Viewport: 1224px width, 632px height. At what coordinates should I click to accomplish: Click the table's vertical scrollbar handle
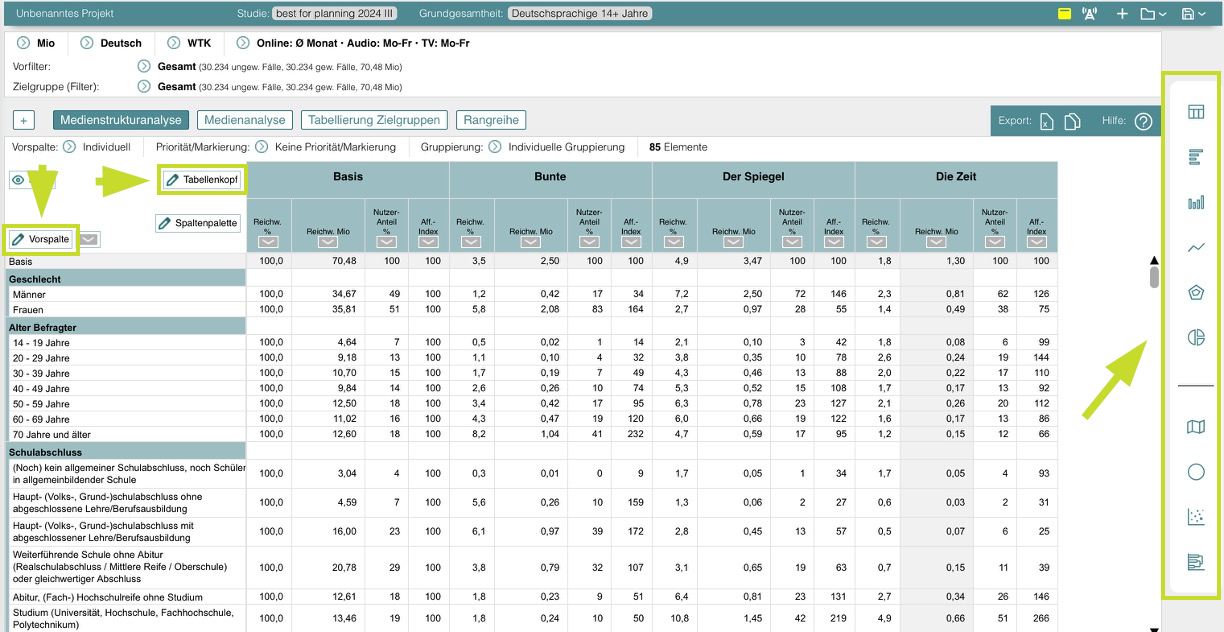[1154, 276]
